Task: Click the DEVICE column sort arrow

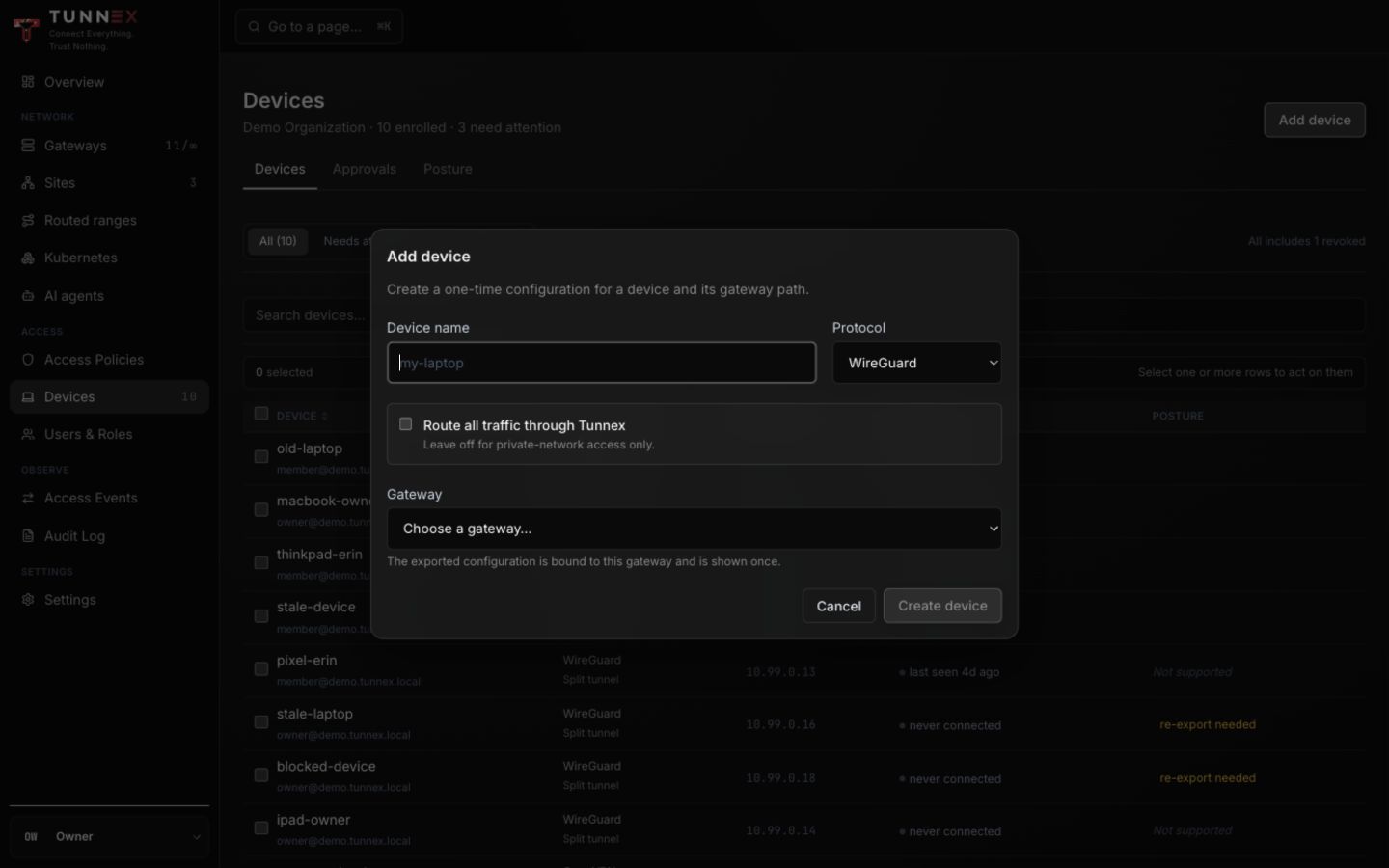Action: (325, 416)
